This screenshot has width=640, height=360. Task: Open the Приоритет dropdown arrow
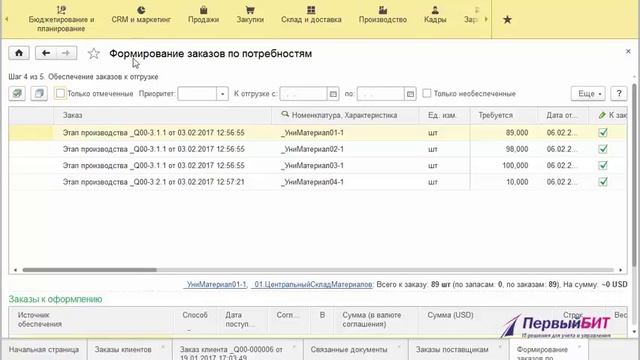222,94
